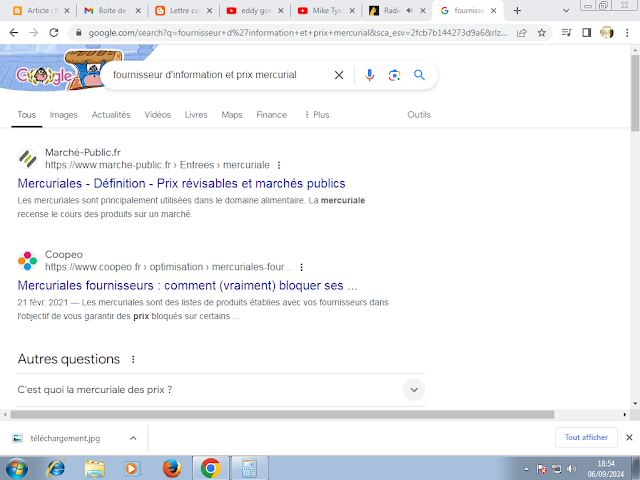This screenshot has width=640, height=480.
Task: Open the Plus search filter menu
Action: coord(317,115)
